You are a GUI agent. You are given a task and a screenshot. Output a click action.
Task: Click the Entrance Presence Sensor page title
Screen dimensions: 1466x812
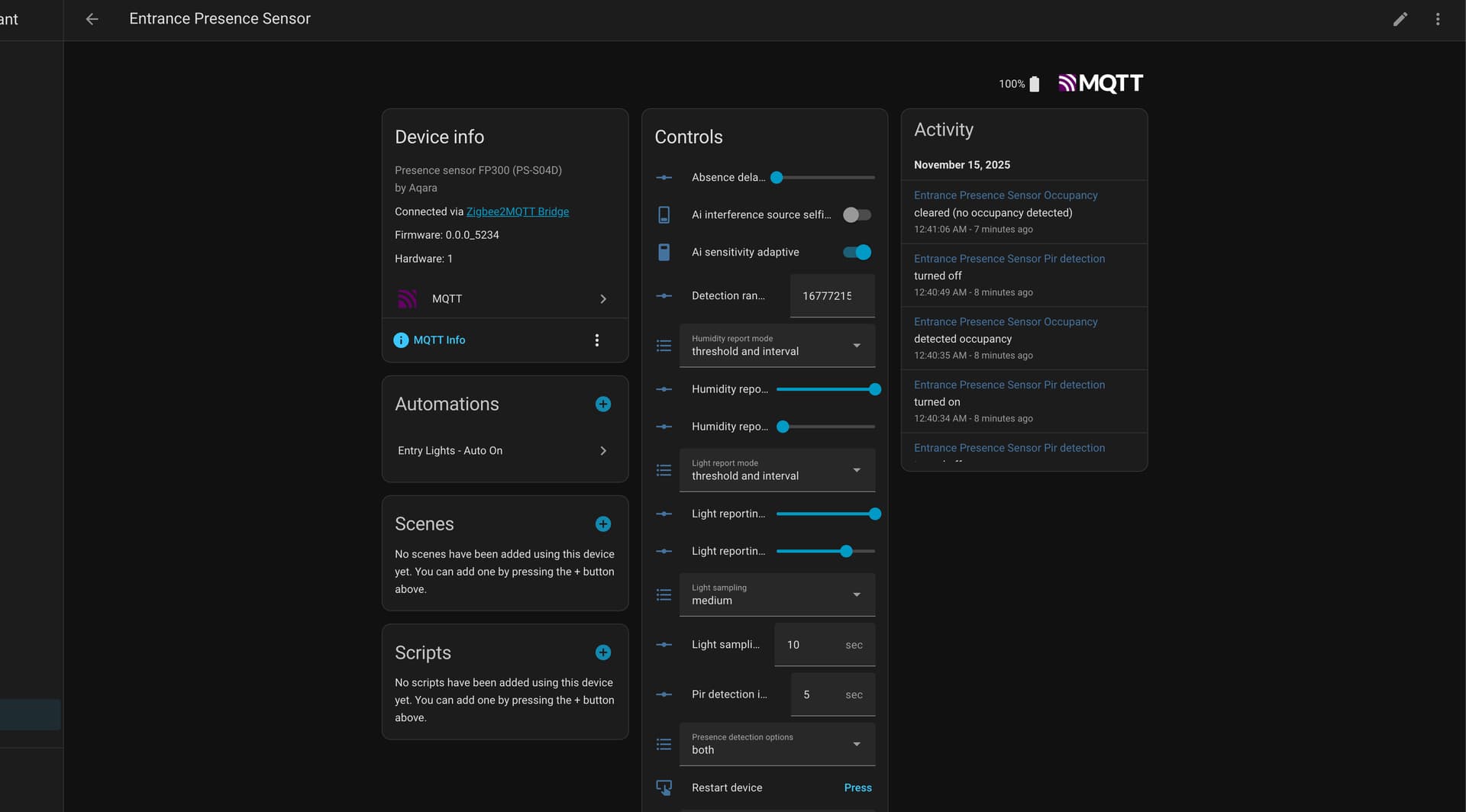220,19
